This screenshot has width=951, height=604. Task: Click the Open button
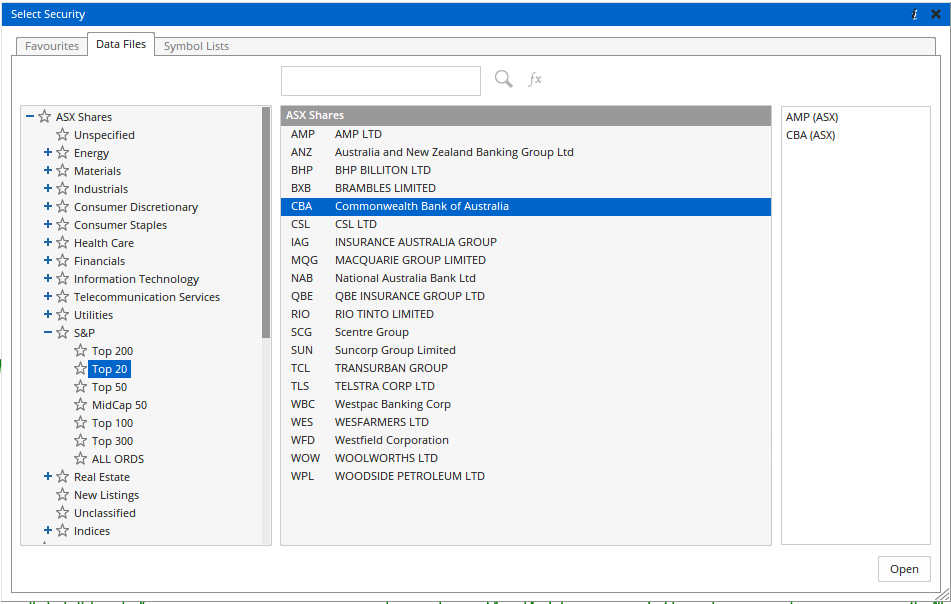(904, 569)
